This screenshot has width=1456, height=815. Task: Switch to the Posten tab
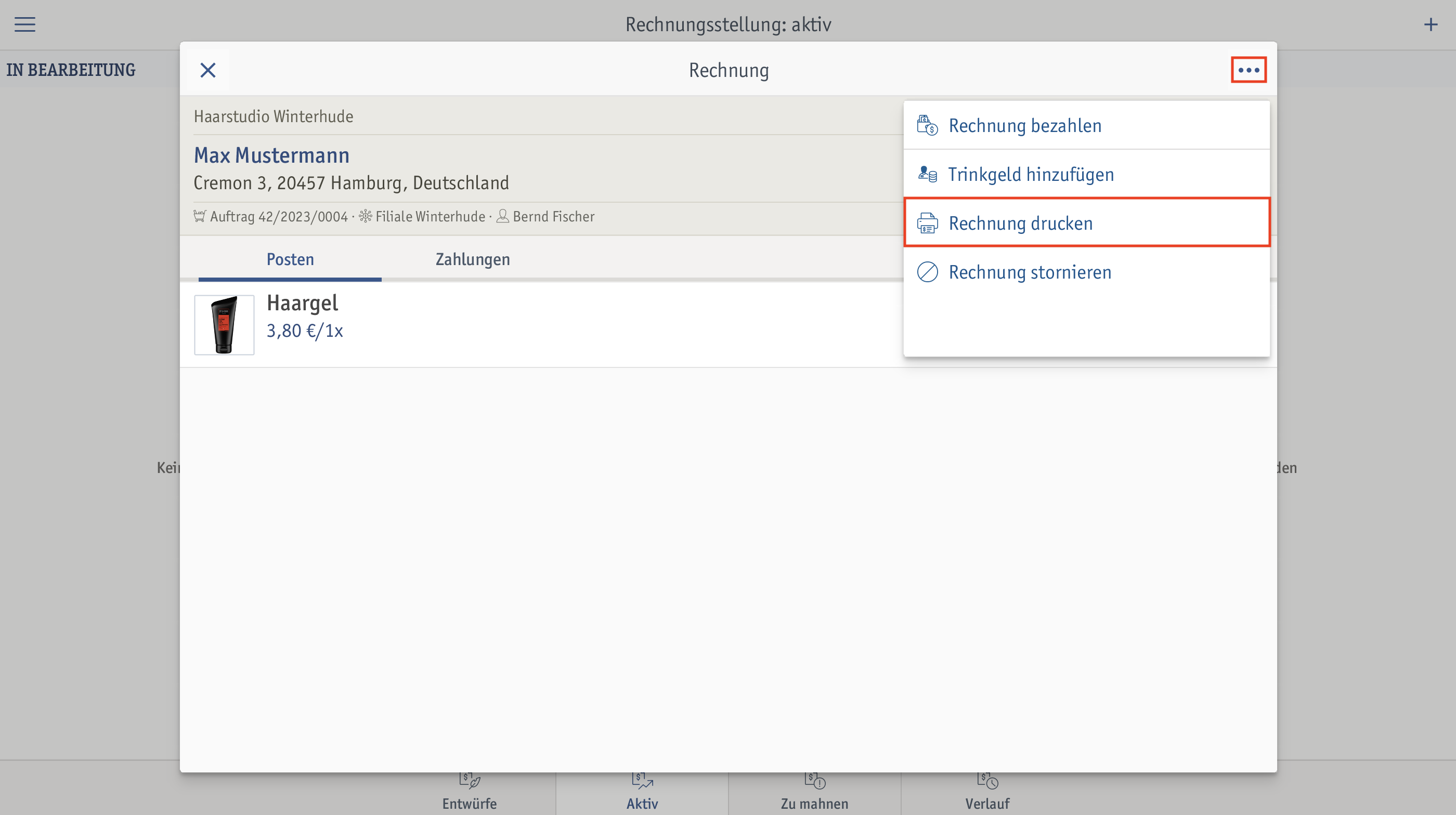pyautogui.click(x=290, y=259)
